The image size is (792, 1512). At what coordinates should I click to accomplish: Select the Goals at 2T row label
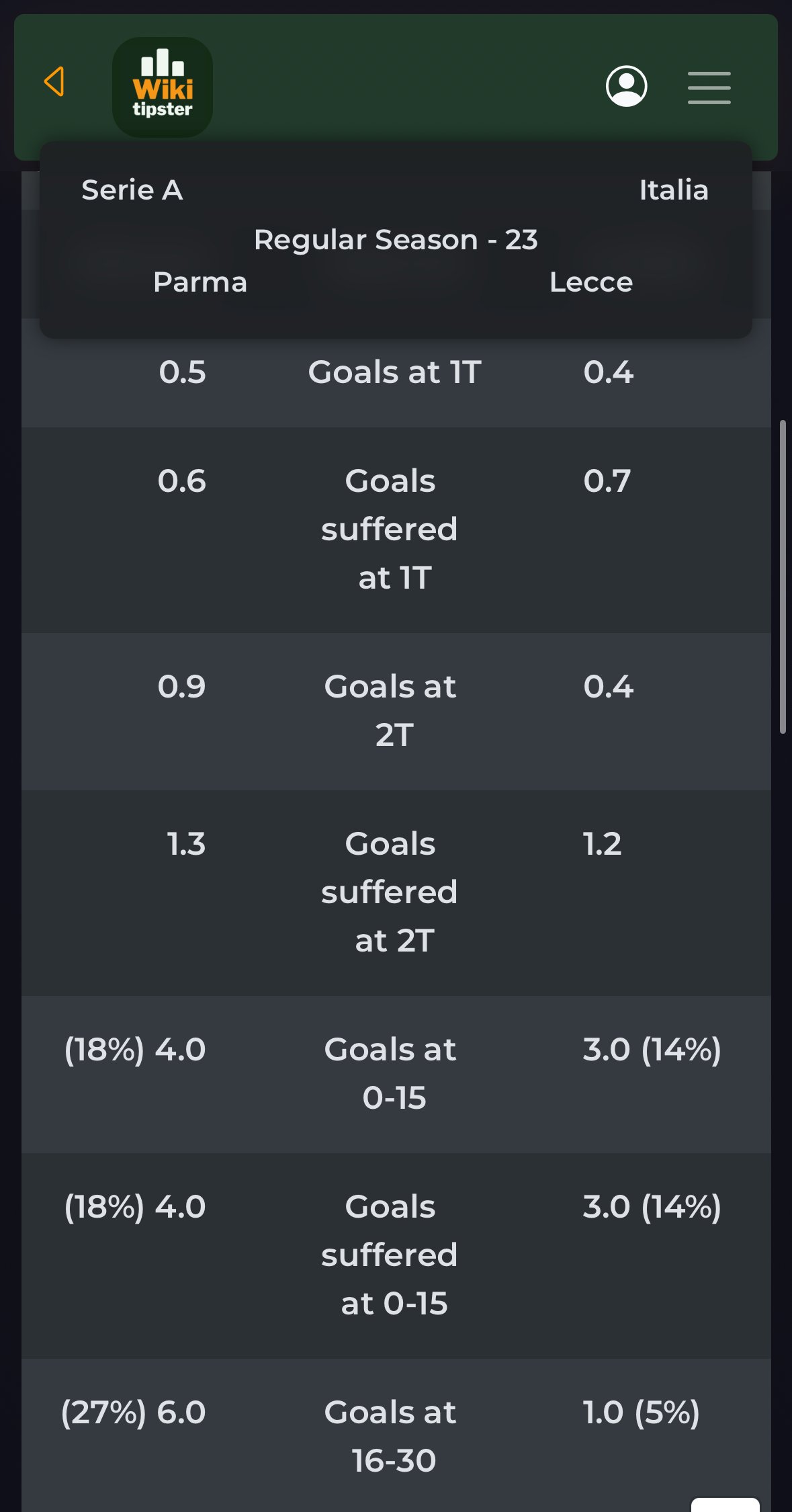click(390, 710)
